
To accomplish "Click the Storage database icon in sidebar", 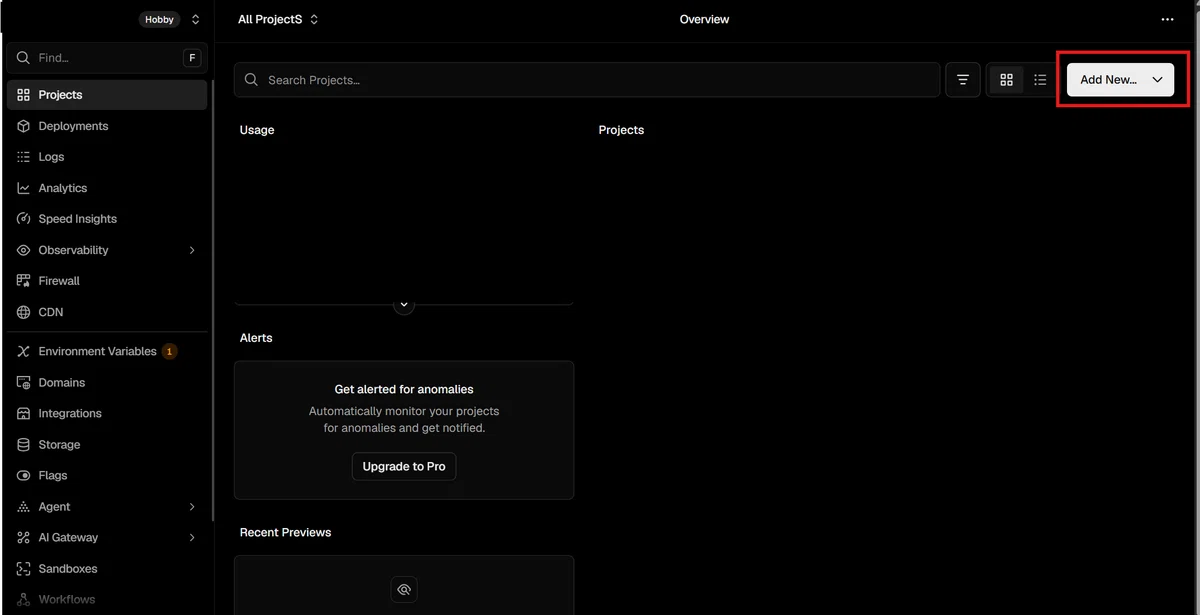I will pyautogui.click(x=24, y=444).
